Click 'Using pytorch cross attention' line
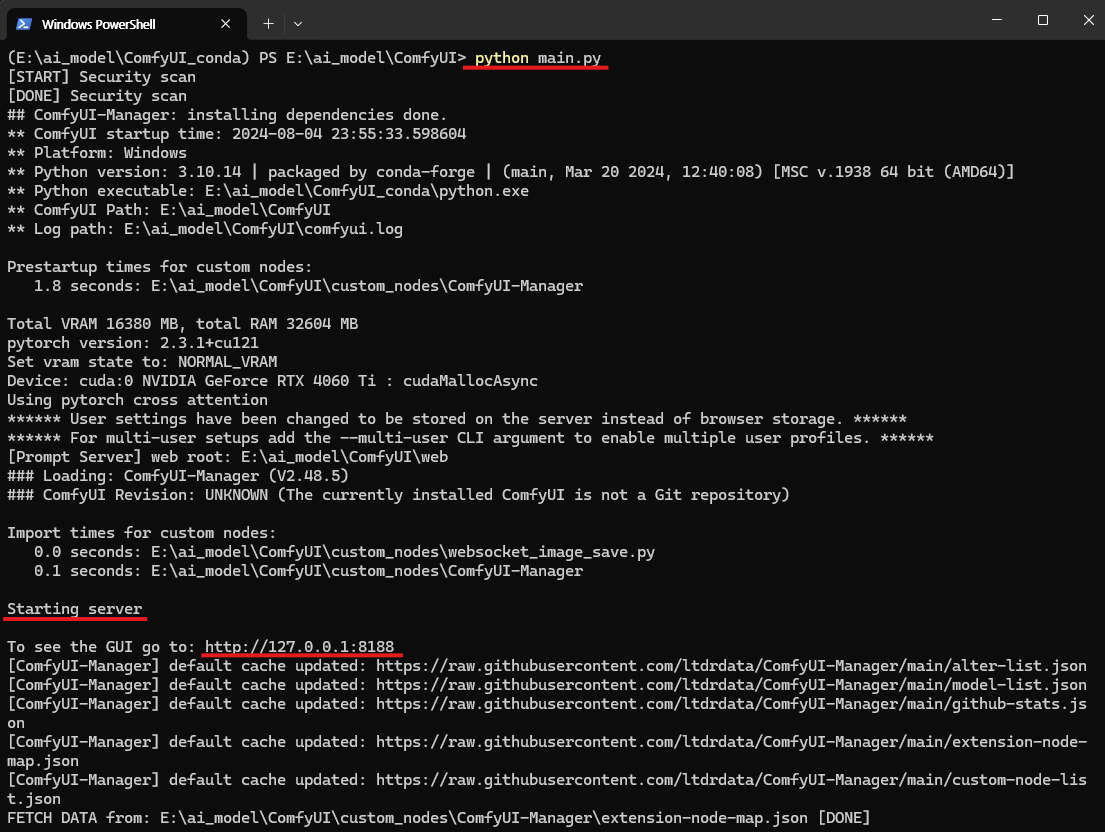 click(137, 400)
